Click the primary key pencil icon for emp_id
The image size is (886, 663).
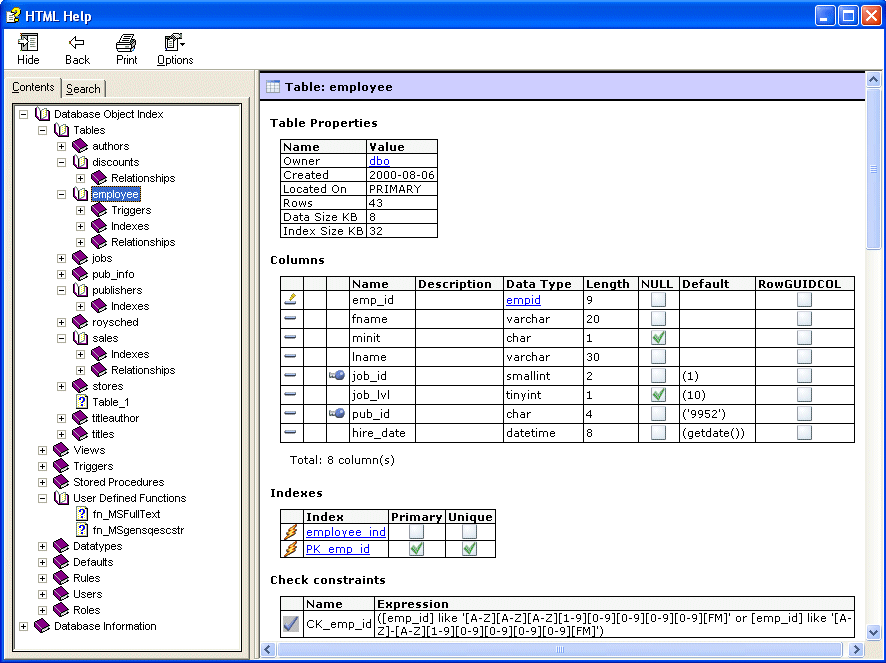coord(291,299)
